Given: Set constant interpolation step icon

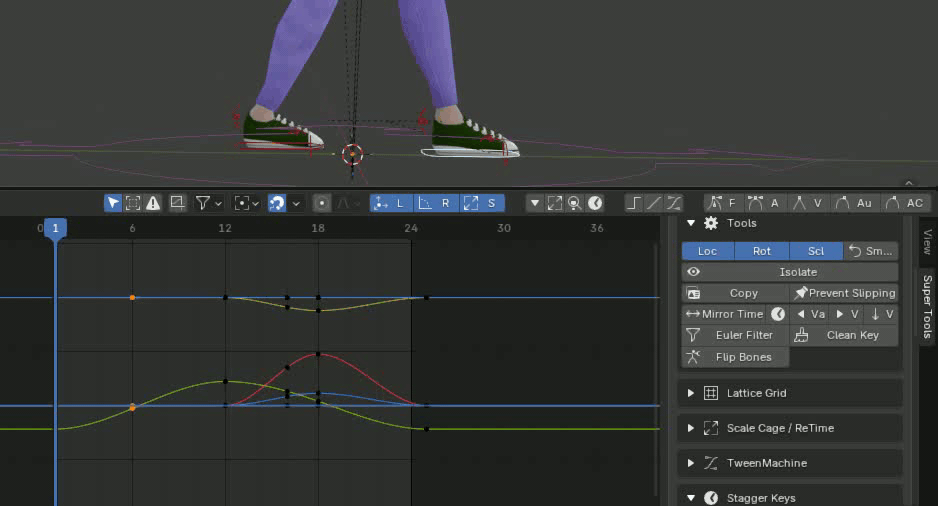Looking at the screenshot, I should click(x=634, y=203).
